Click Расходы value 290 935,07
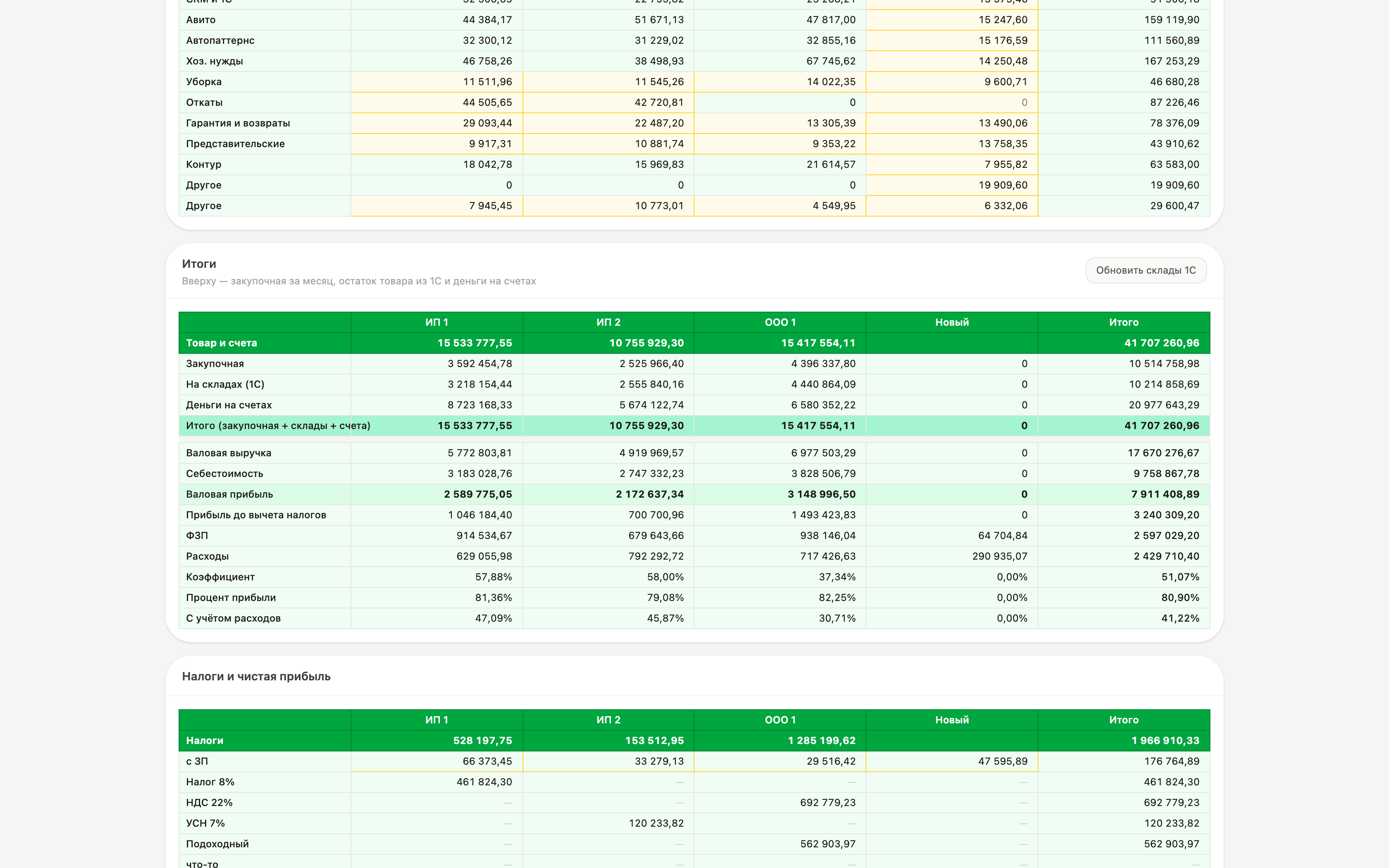 coord(1000,556)
